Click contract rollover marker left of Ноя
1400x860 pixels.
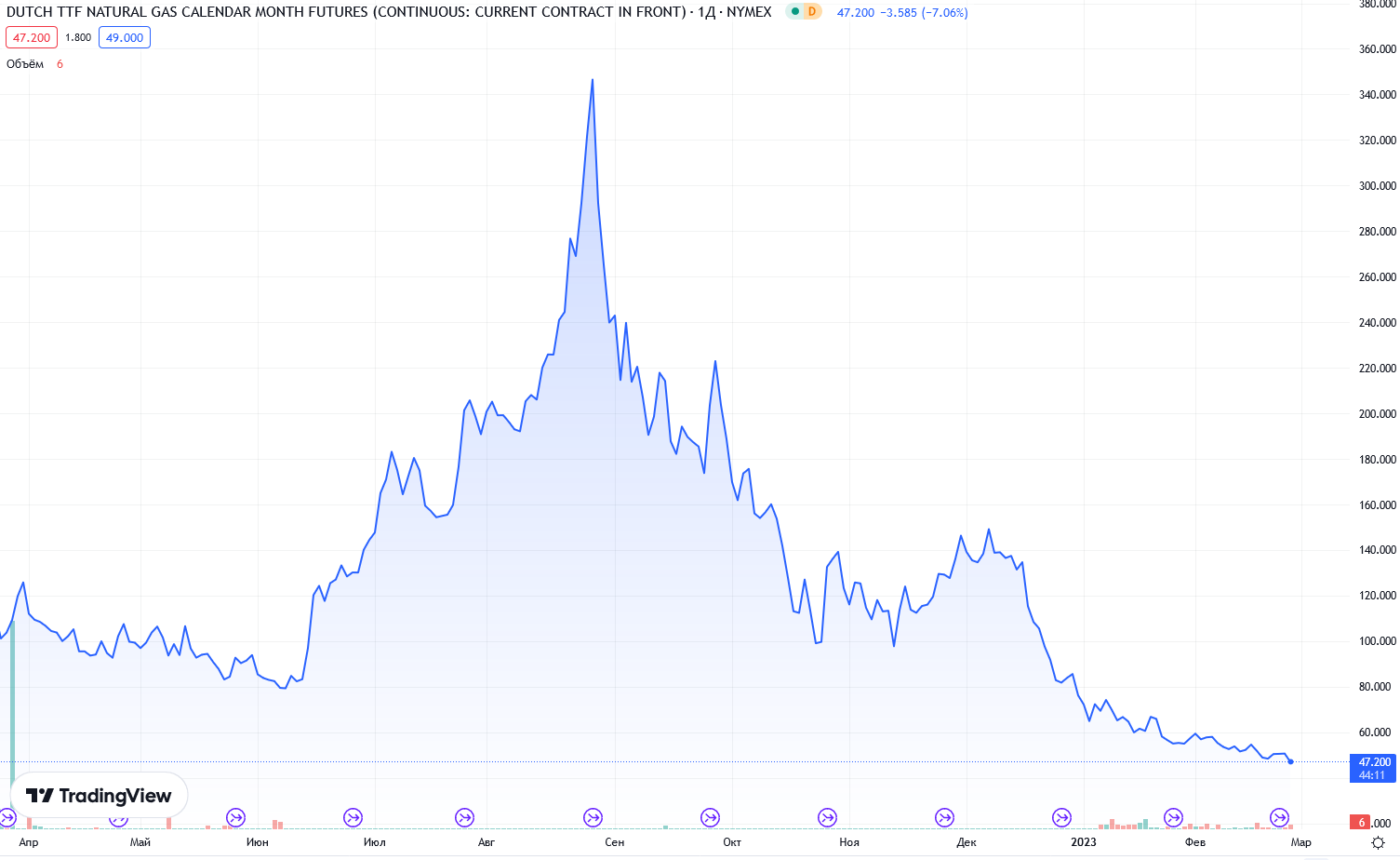pyautogui.click(x=827, y=817)
